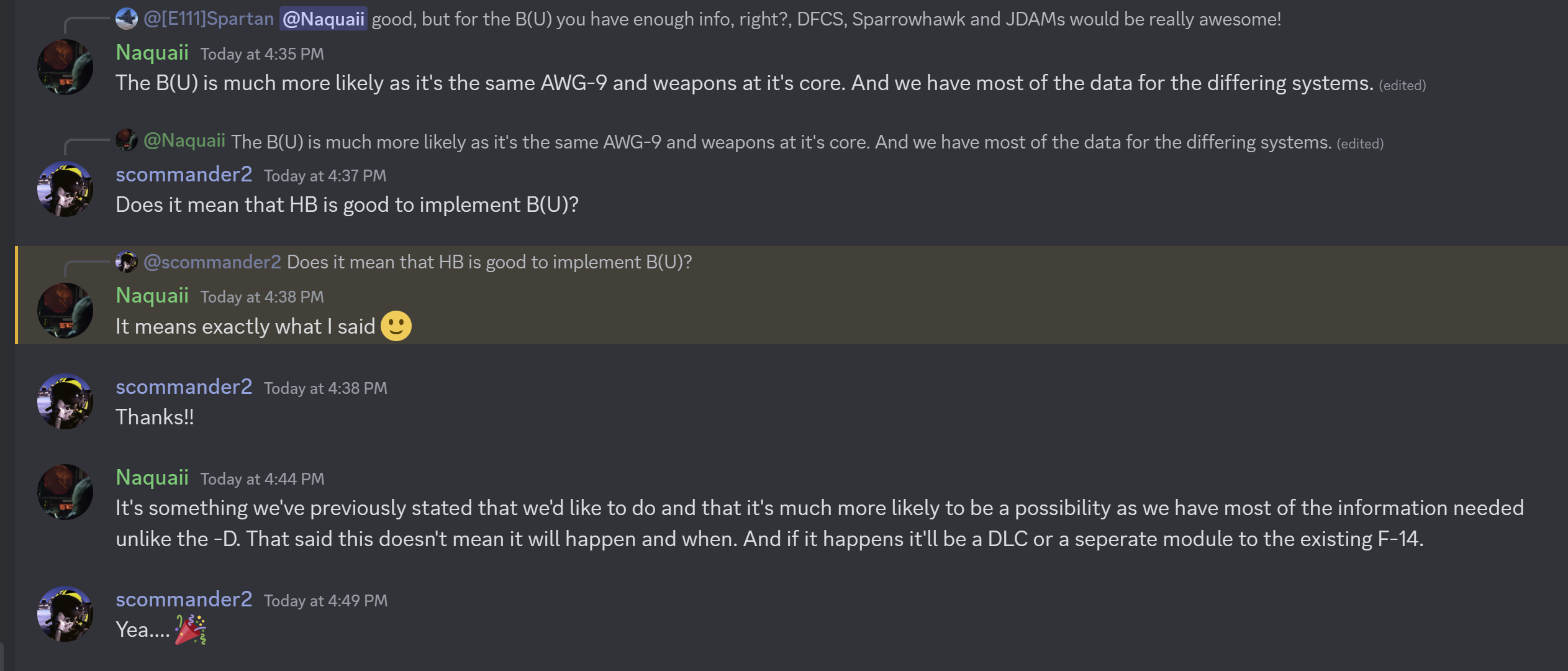Click the 'Today at 4:44 PM' timestamp
Viewport: 1568px width, 671px height.
(262, 479)
